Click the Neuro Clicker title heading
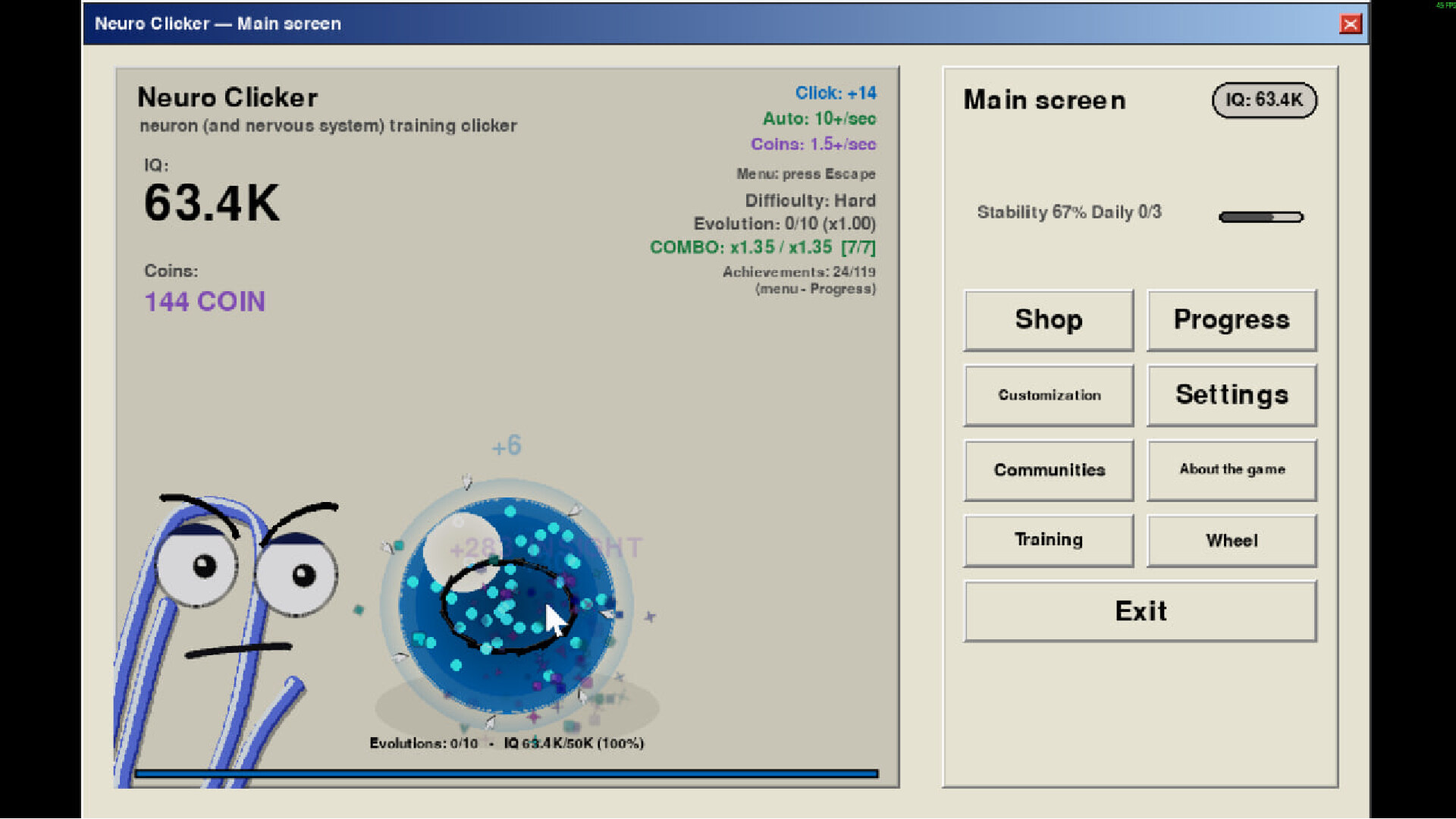The image size is (1456, 819). 227,97
